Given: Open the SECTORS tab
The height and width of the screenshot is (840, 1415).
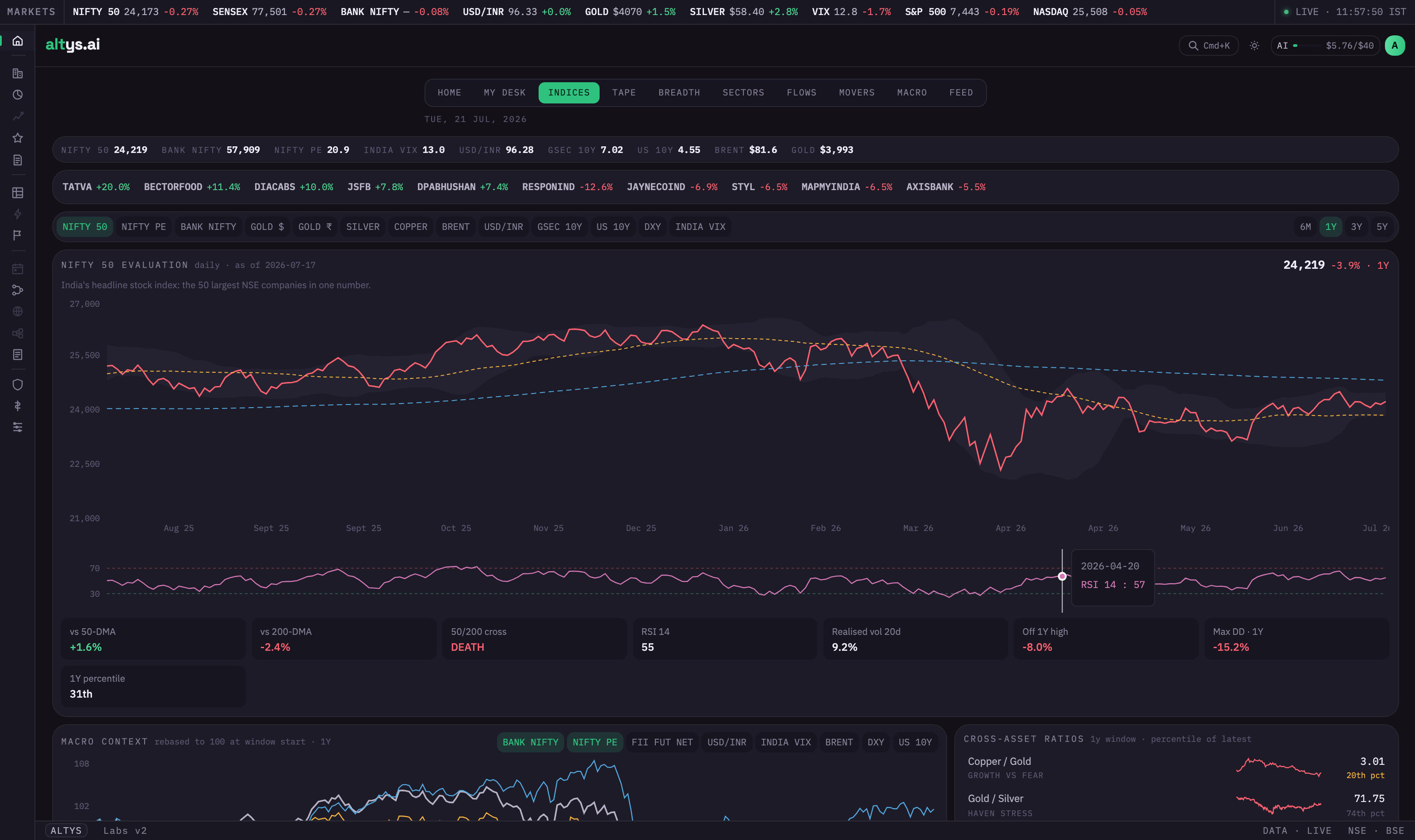Looking at the screenshot, I should pyautogui.click(x=743, y=93).
